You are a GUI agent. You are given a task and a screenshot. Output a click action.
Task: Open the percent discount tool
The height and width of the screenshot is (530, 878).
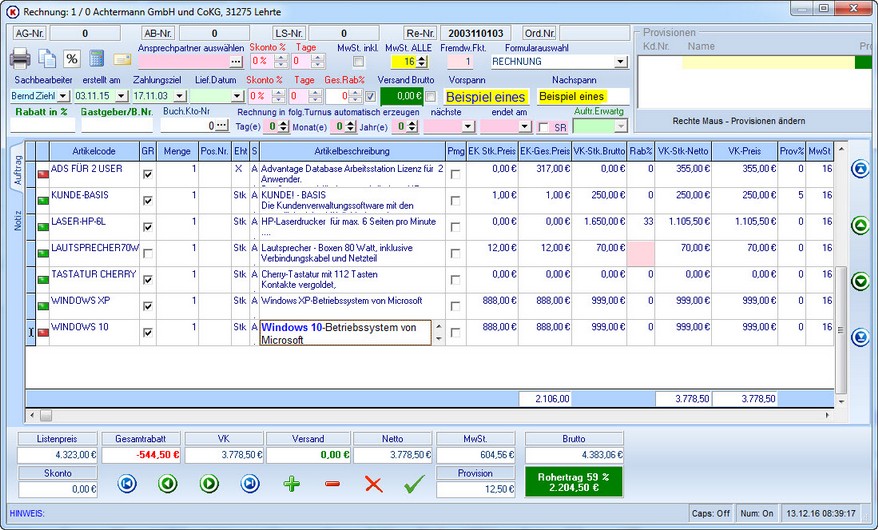pyautogui.click(x=71, y=58)
